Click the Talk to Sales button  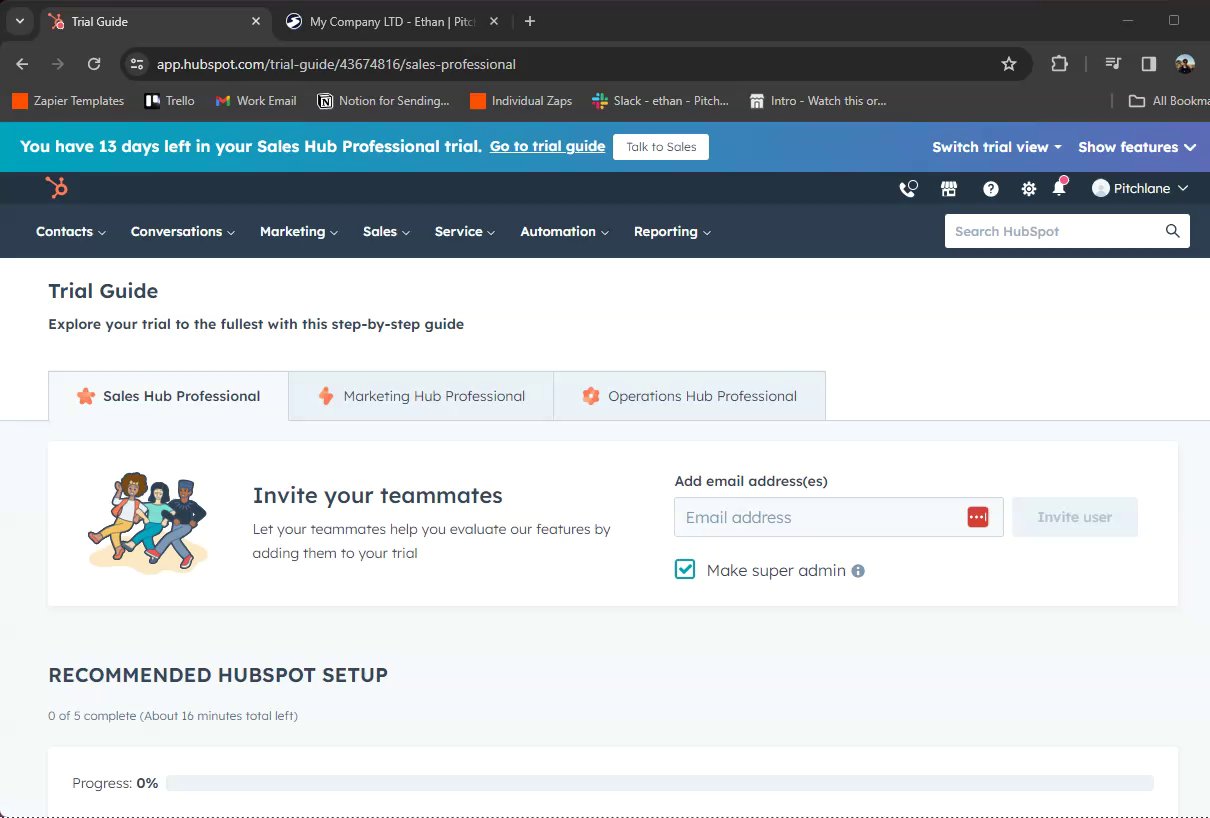pos(661,147)
